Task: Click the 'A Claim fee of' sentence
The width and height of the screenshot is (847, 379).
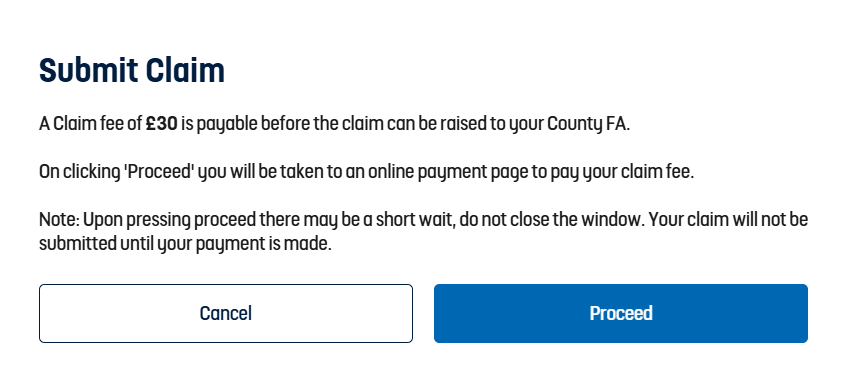Action: [334, 124]
